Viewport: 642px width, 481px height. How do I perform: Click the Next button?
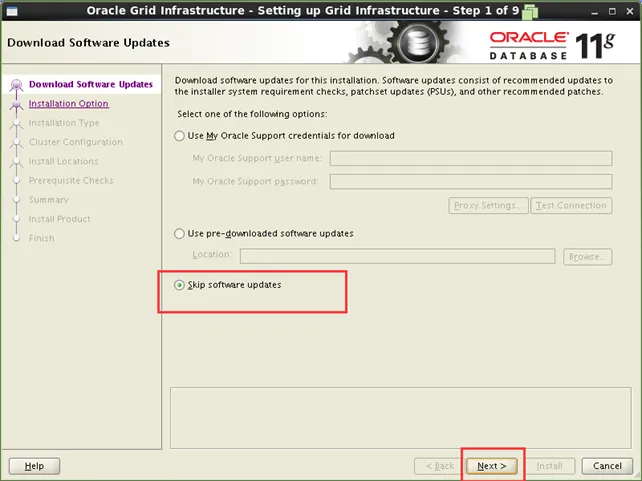pos(492,466)
